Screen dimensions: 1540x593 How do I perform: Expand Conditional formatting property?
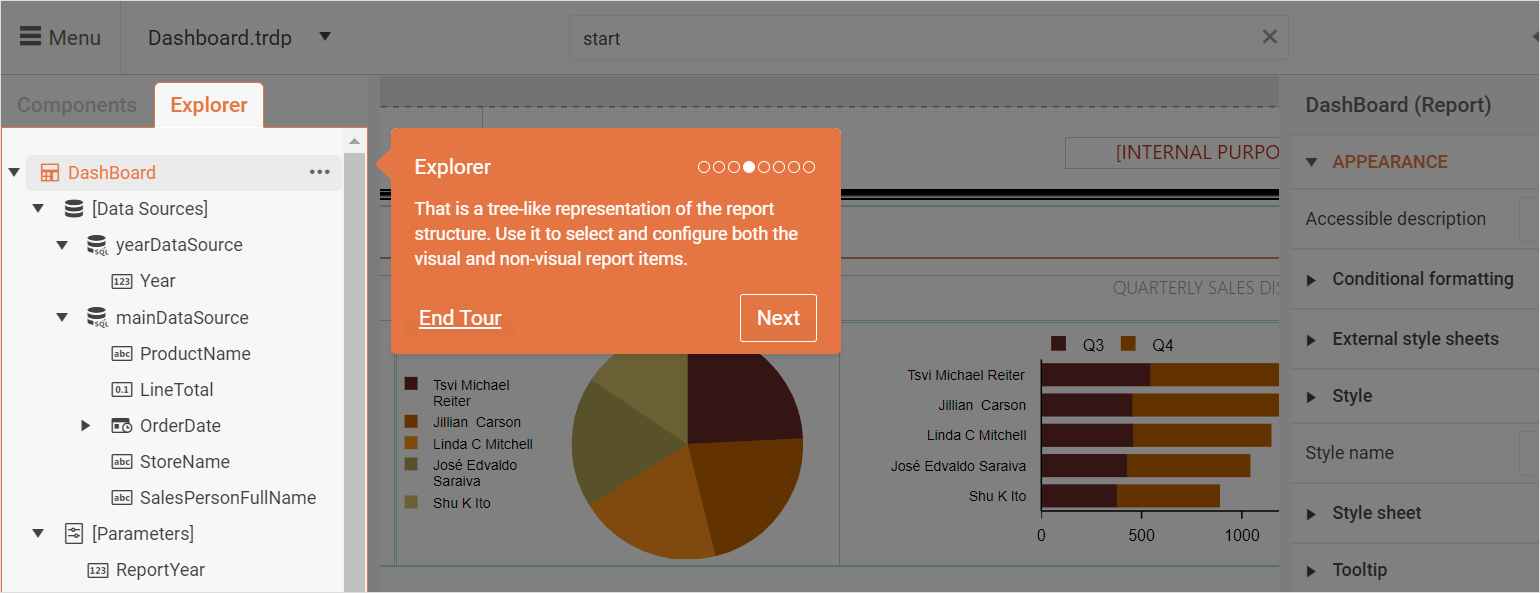(1312, 280)
